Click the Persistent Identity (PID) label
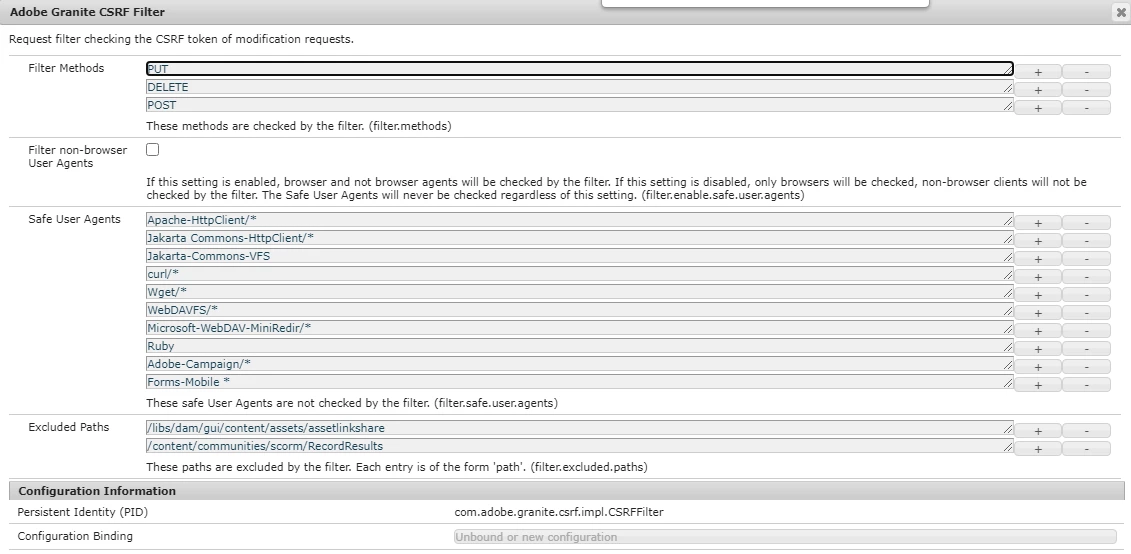Screen dimensions: 1131x554 coord(83,512)
